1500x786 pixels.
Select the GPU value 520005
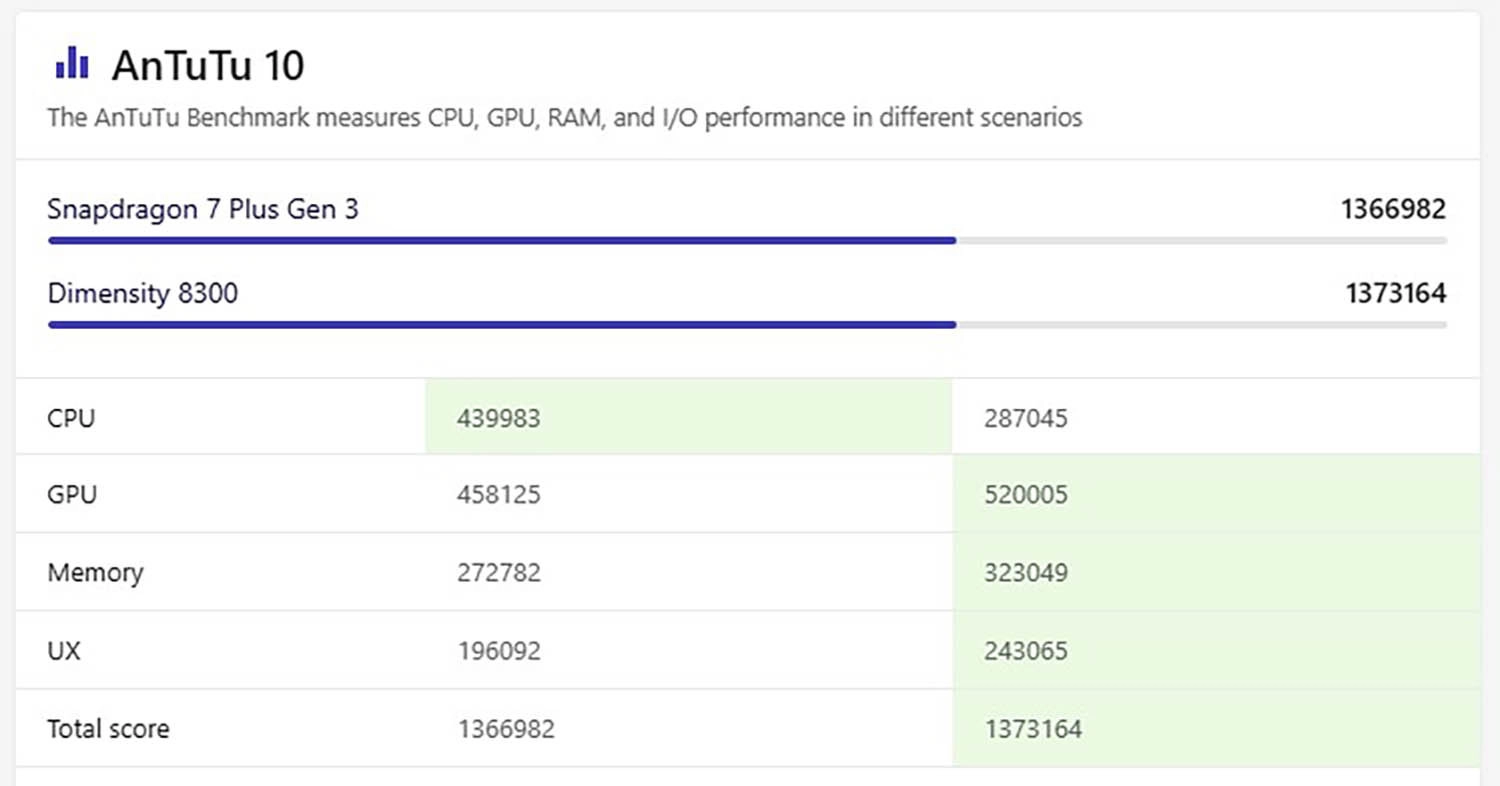point(1026,494)
